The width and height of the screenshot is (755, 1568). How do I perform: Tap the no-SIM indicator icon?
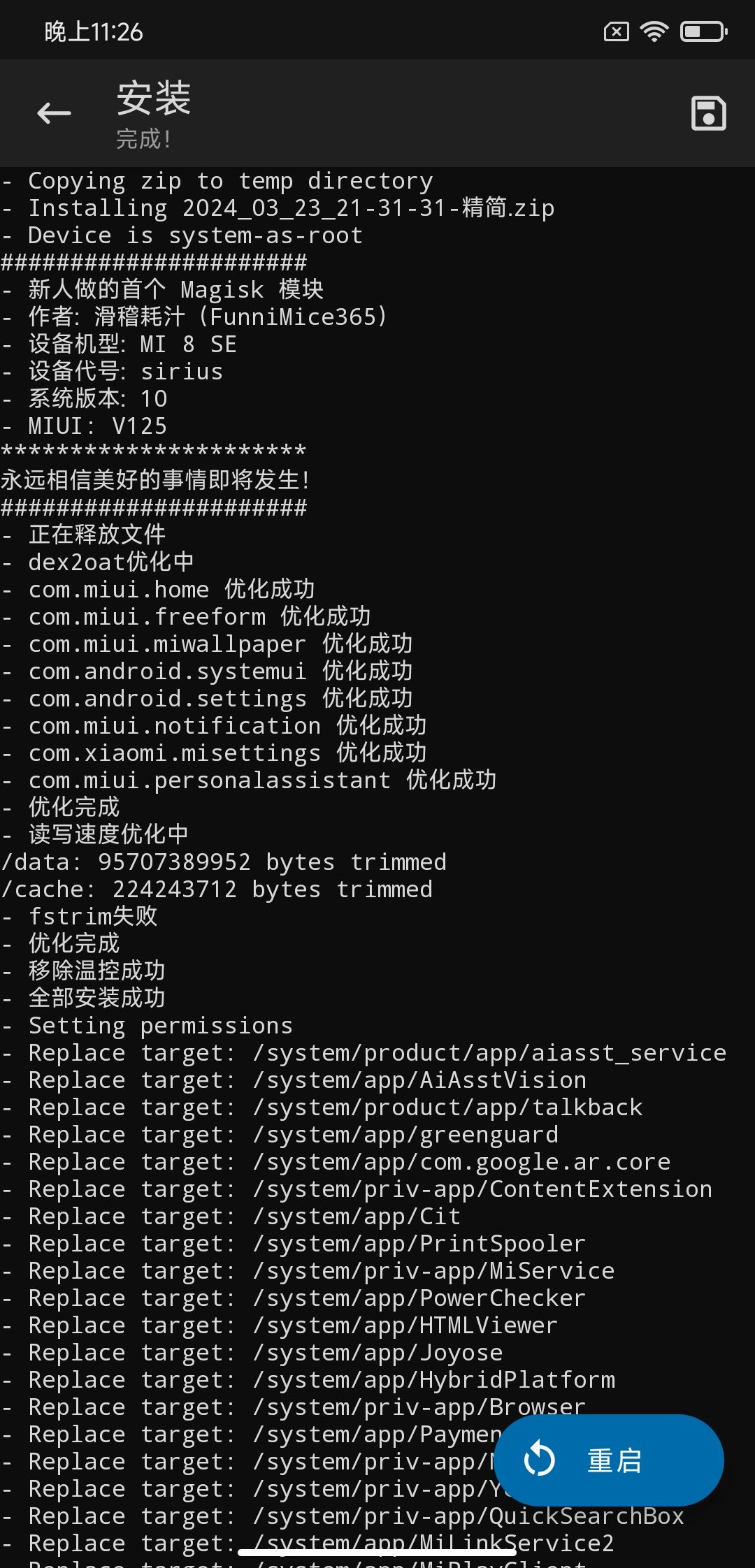616,31
